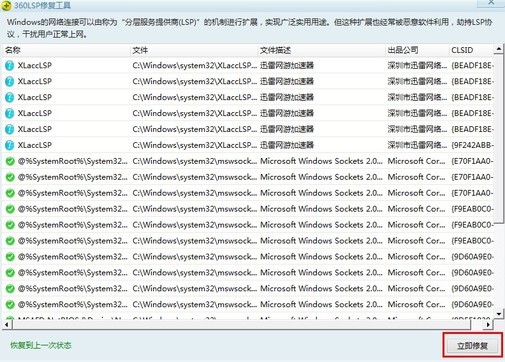Click green check icon of last fully visible row

click(x=10, y=304)
